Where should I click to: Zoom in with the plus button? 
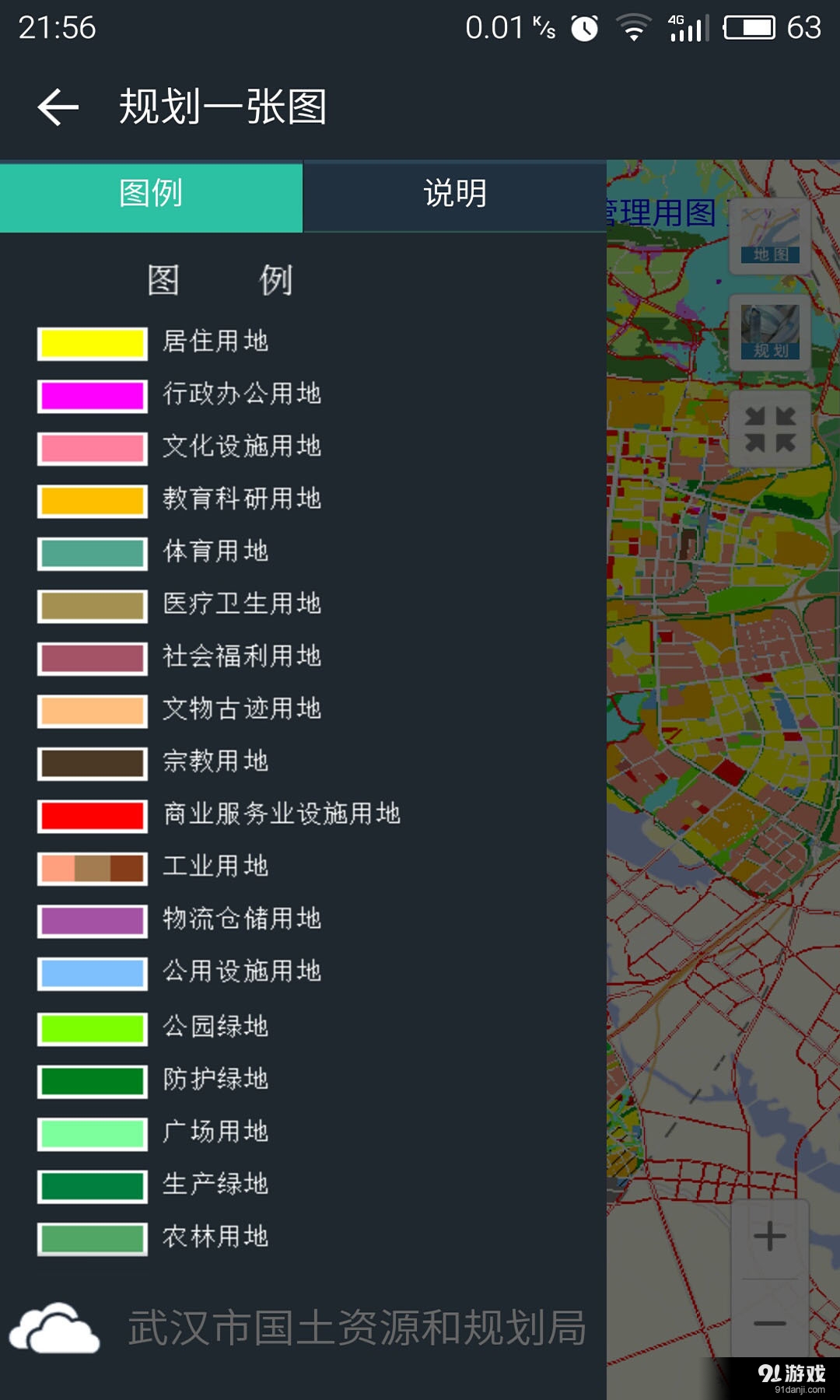(x=770, y=1237)
